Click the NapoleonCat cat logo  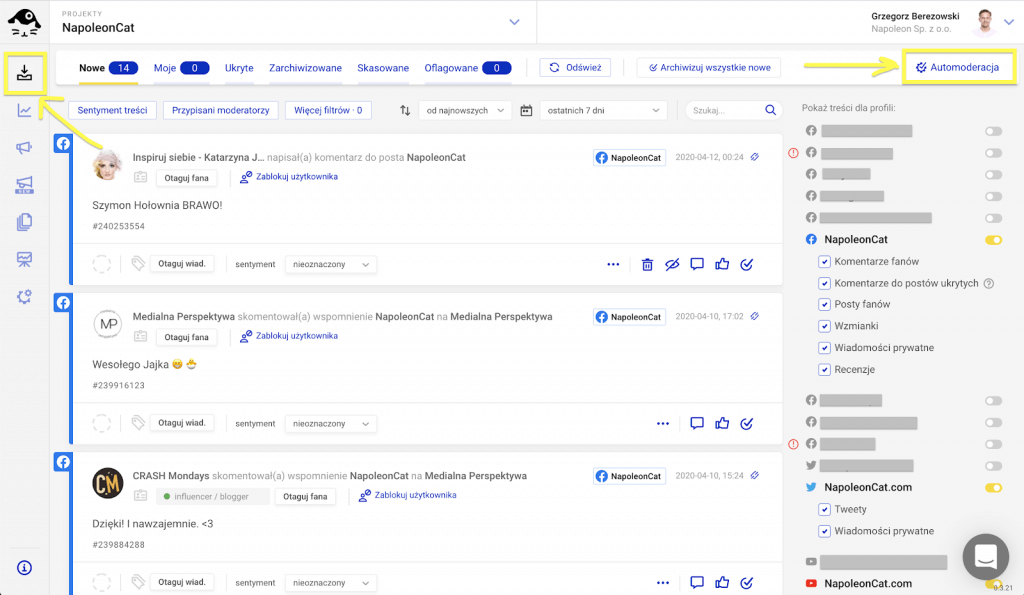tap(24, 22)
